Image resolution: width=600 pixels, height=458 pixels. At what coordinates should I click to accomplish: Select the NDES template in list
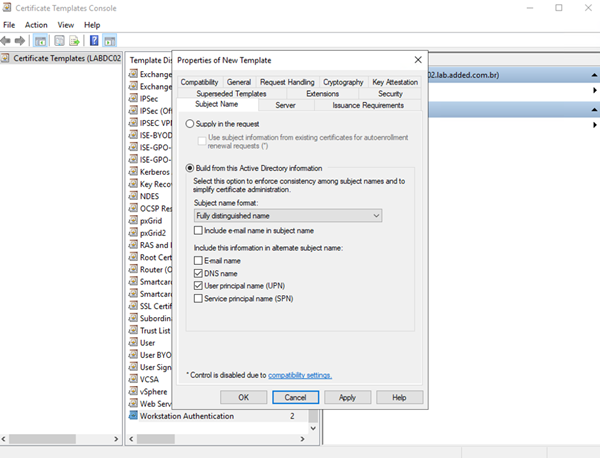coord(149,197)
